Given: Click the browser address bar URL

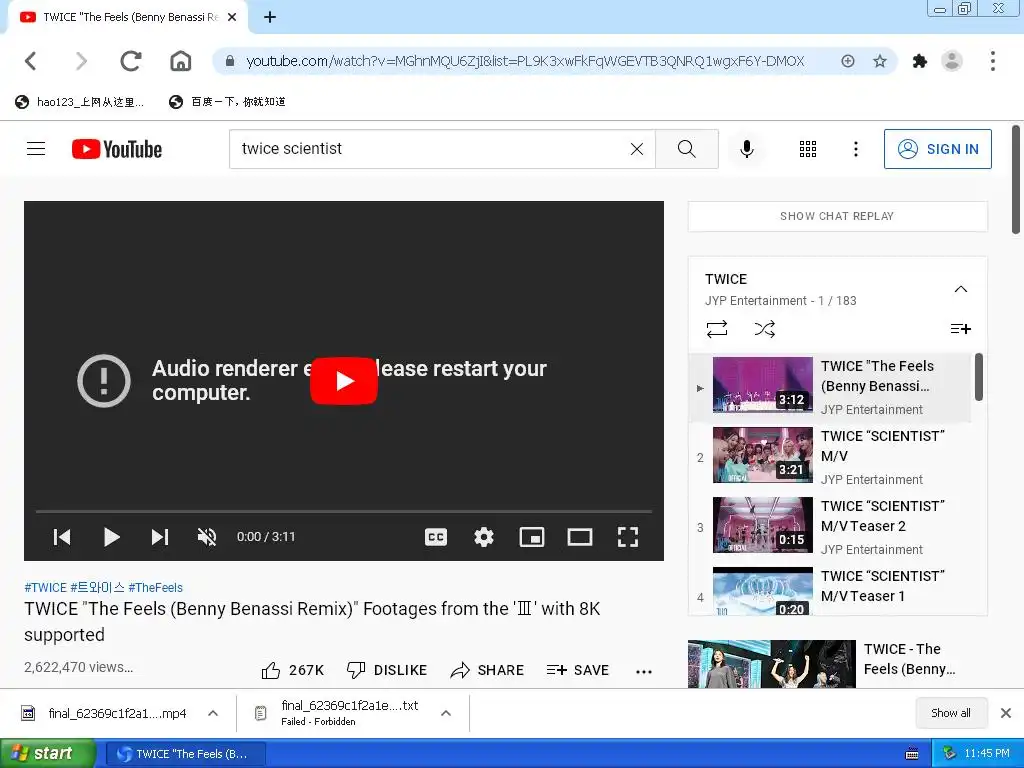Looking at the screenshot, I should tap(525, 61).
